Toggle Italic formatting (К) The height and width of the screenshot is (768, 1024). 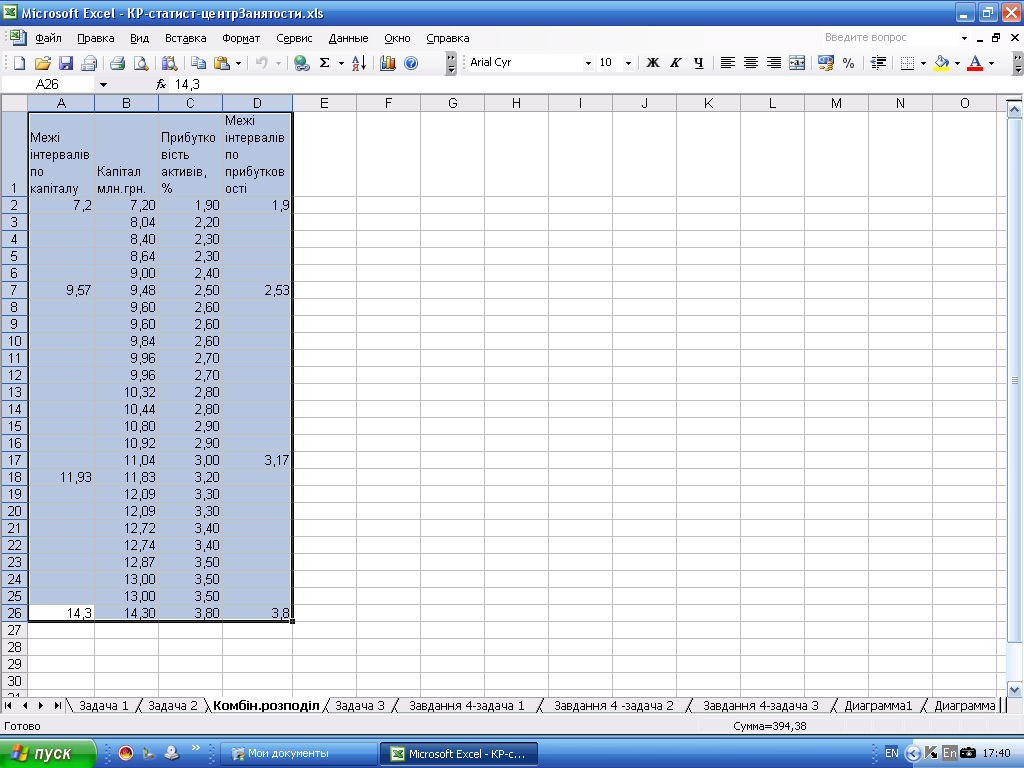click(676, 63)
